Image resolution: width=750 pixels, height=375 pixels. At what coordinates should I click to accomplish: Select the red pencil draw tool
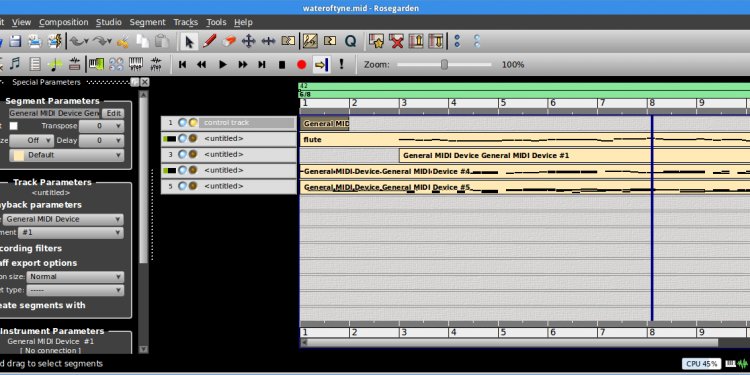(210, 42)
